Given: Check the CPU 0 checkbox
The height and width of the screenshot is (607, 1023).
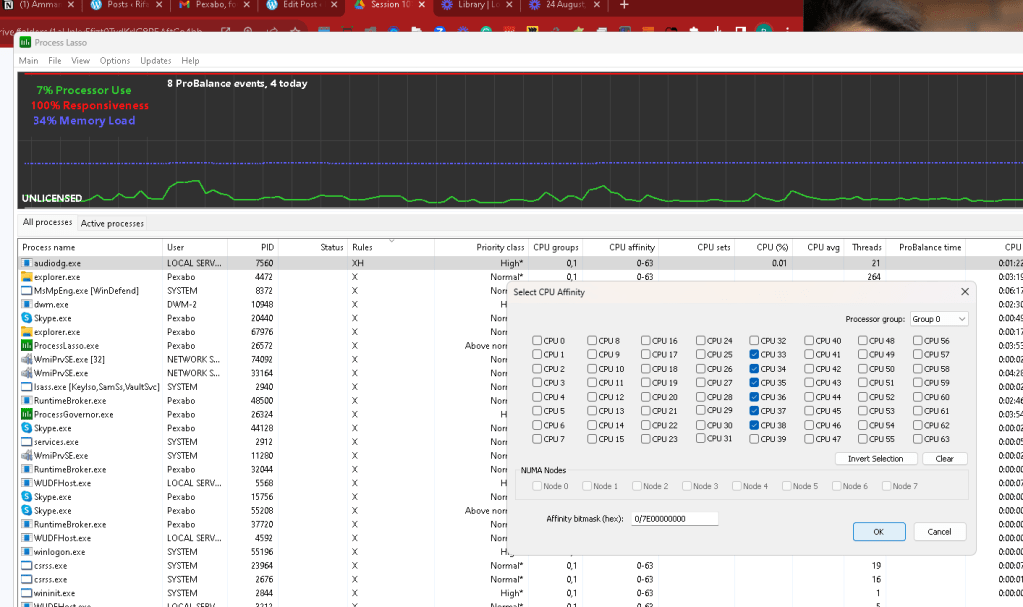Looking at the screenshot, I should pyautogui.click(x=537, y=340).
